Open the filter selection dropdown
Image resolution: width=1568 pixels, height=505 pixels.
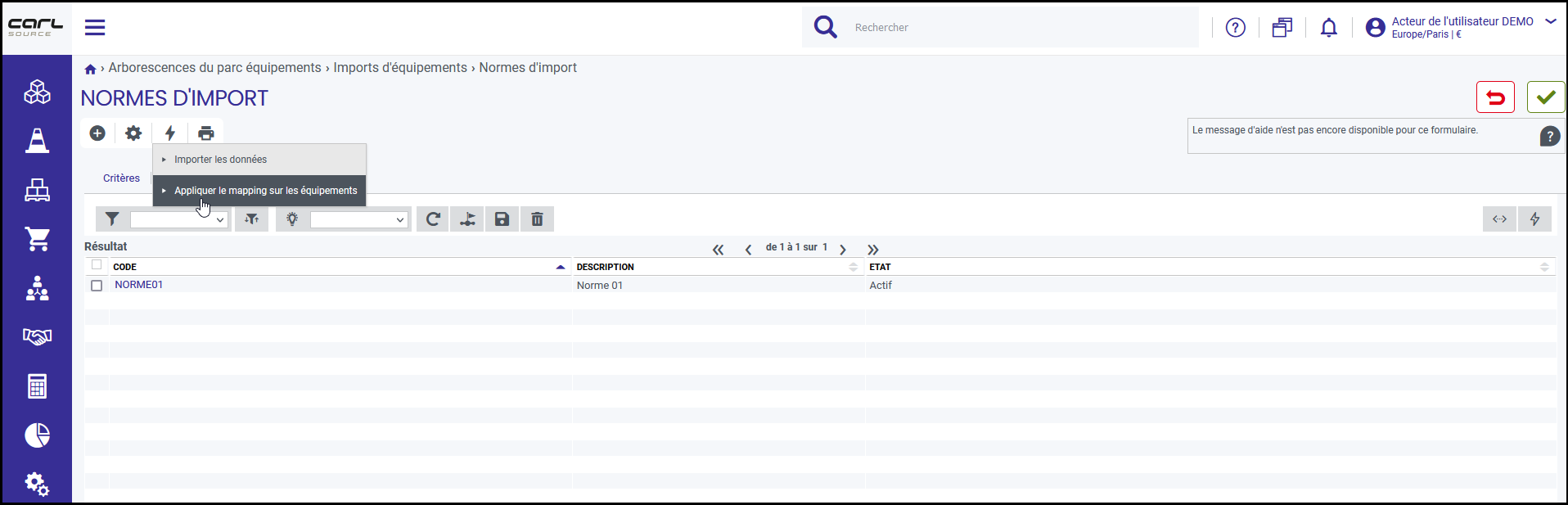pos(178,219)
